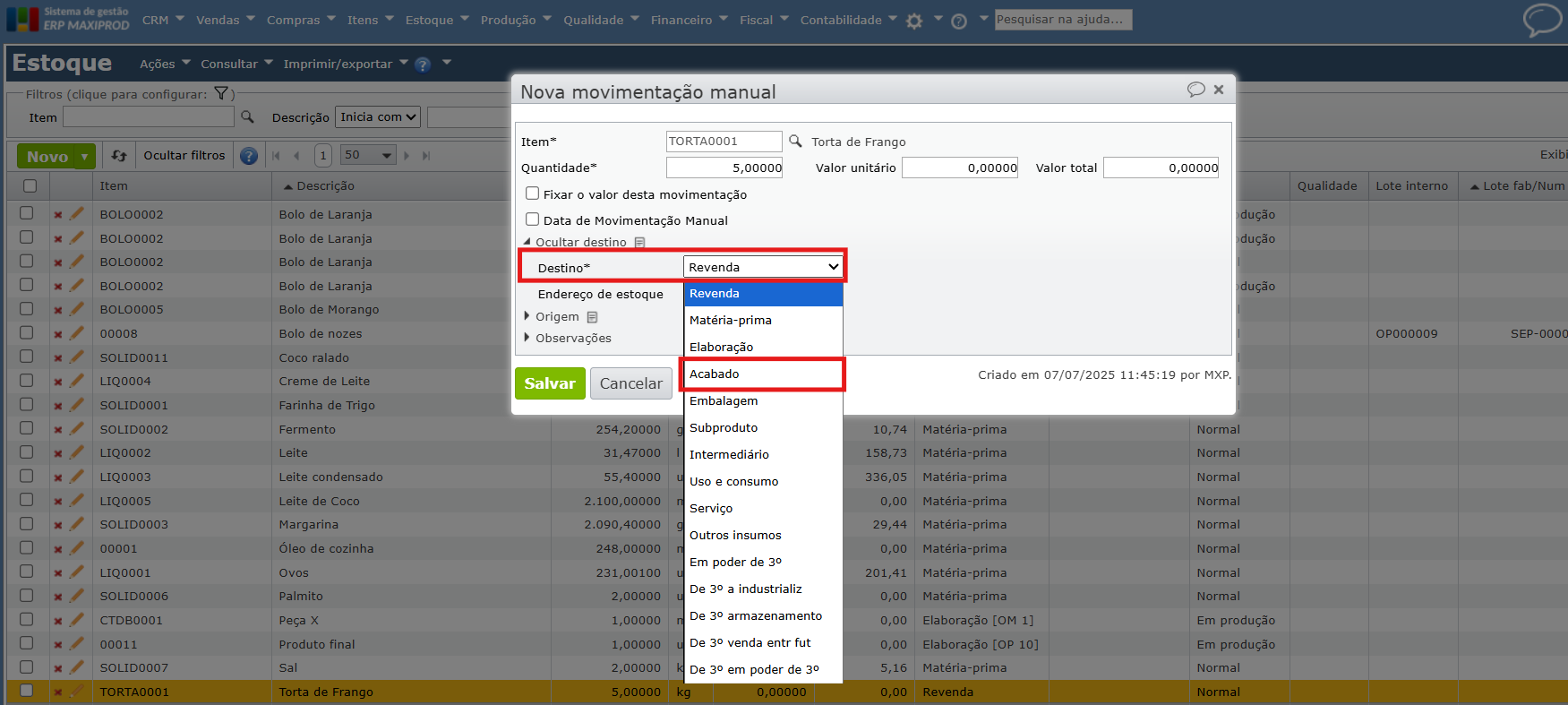Choose Acabado from the Destino list
Image resolution: width=1568 pixels, height=705 pixels.
point(763,374)
